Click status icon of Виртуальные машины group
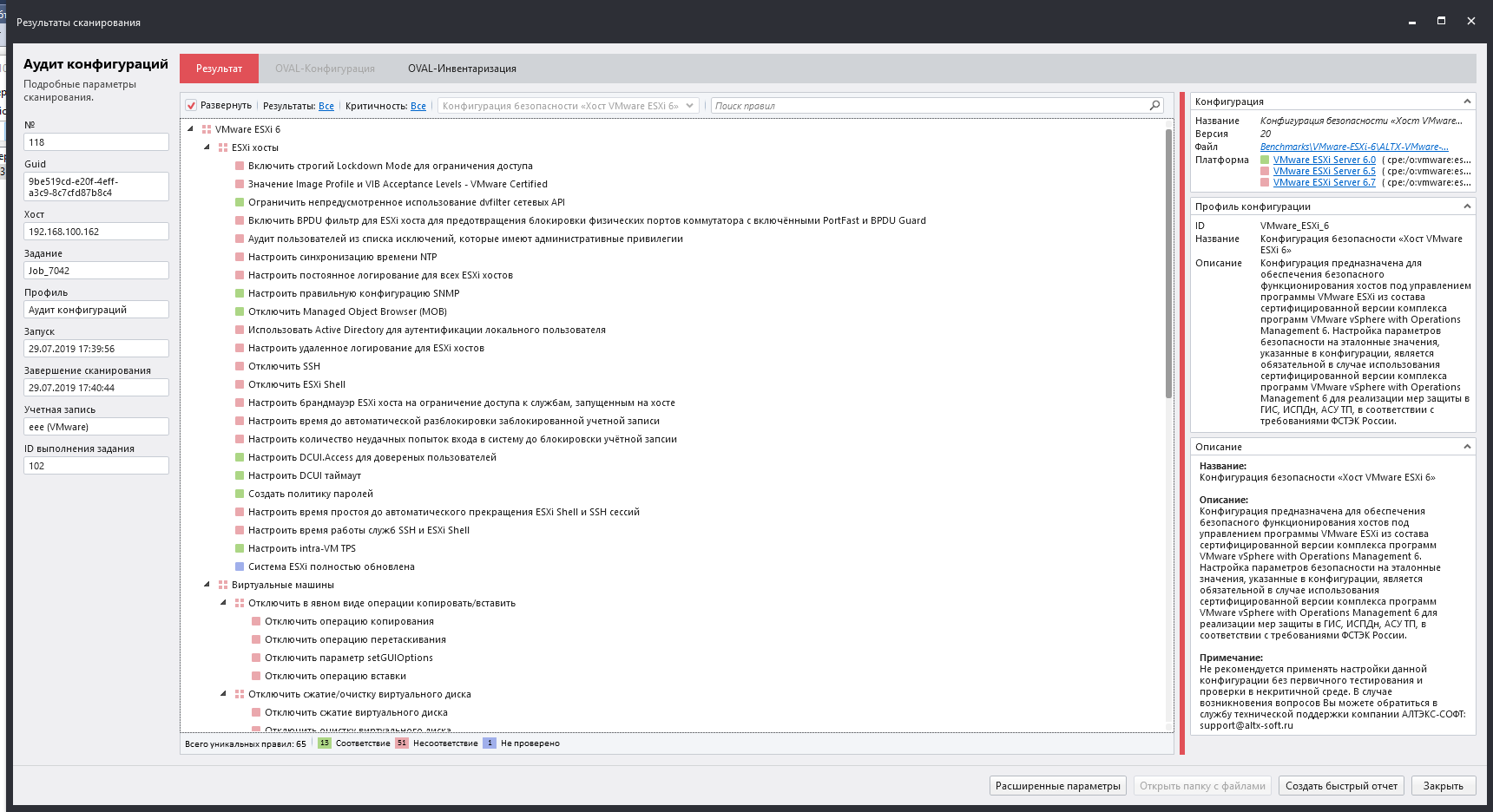This screenshot has height=812, width=1493. (x=223, y=585)
